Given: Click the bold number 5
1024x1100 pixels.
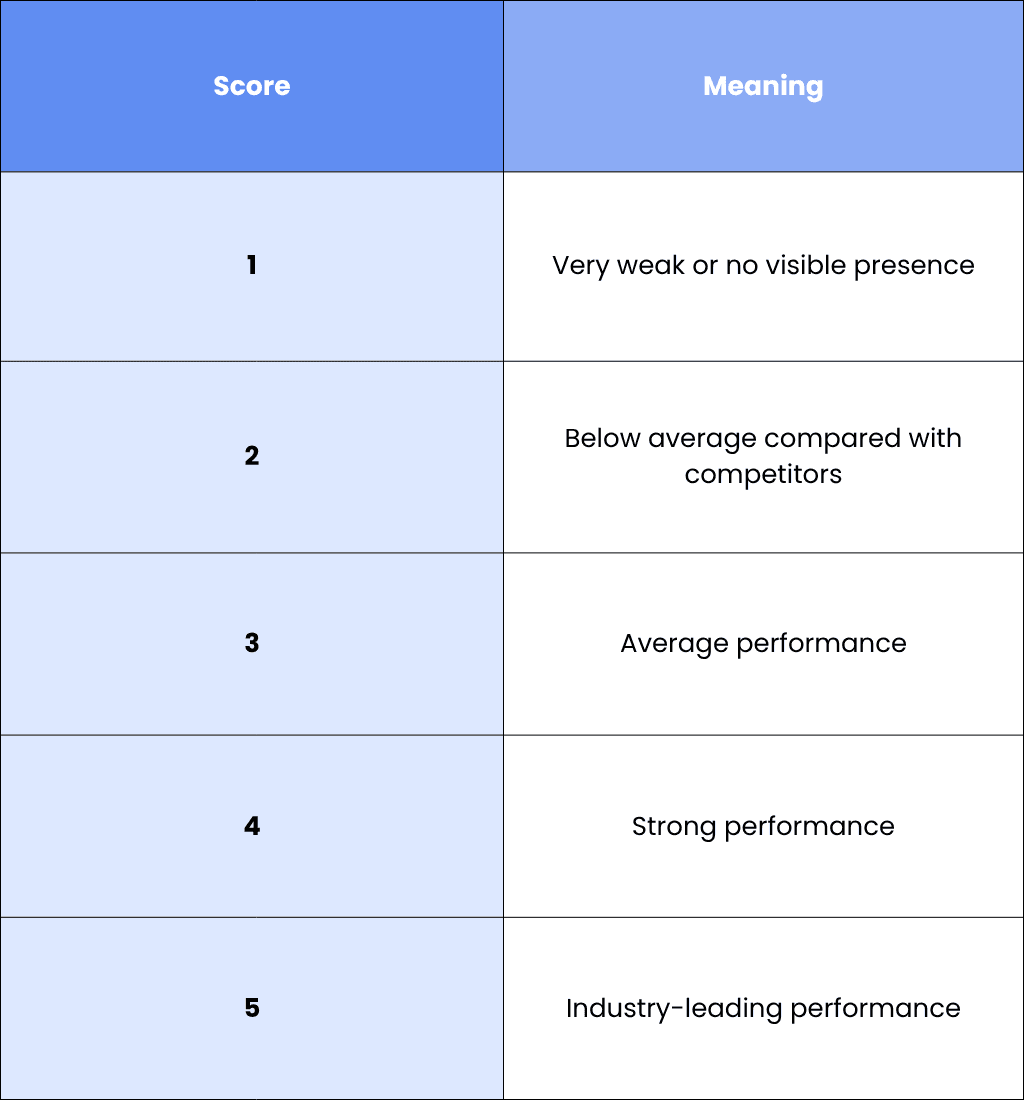Looking at the screenshot, I should coord(252,1008).
